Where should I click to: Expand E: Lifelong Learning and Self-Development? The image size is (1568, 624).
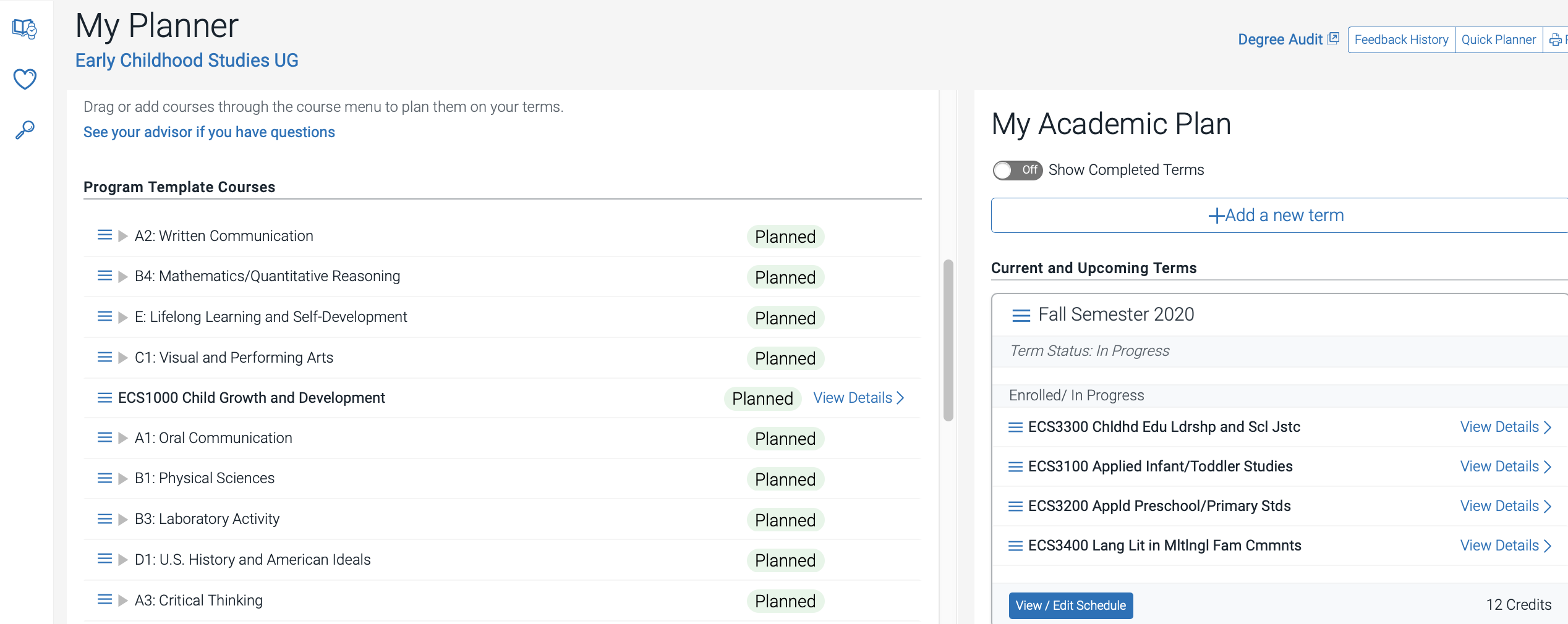(x=123, y=317)
